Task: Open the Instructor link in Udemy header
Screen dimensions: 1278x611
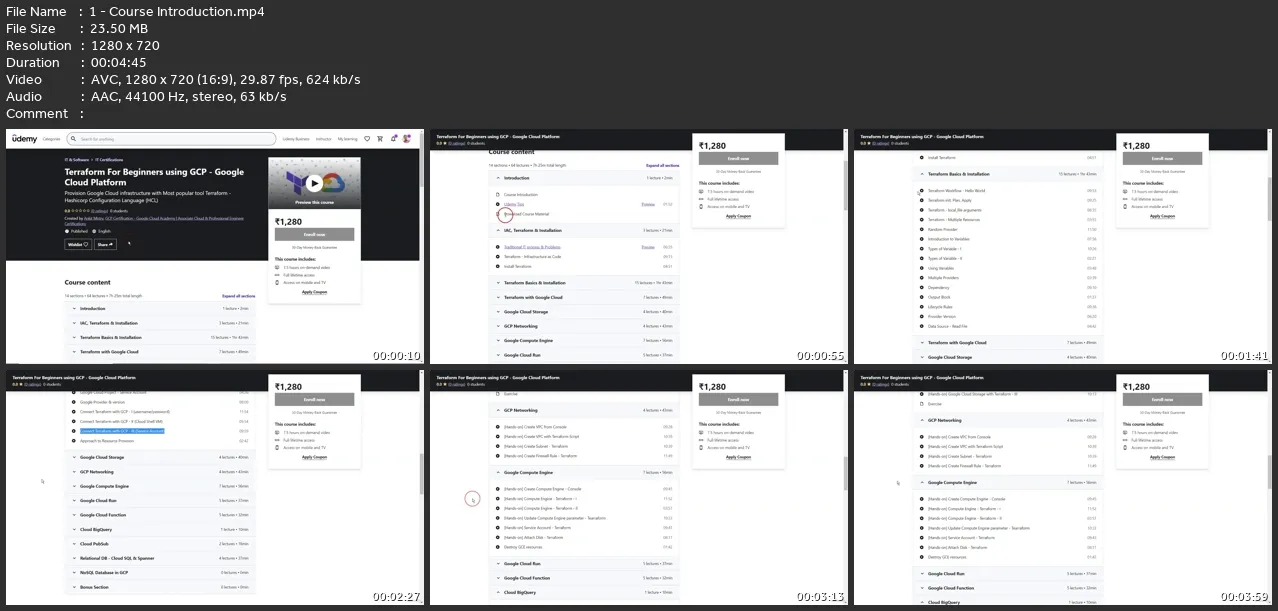Action: click(x=324, y=139)
